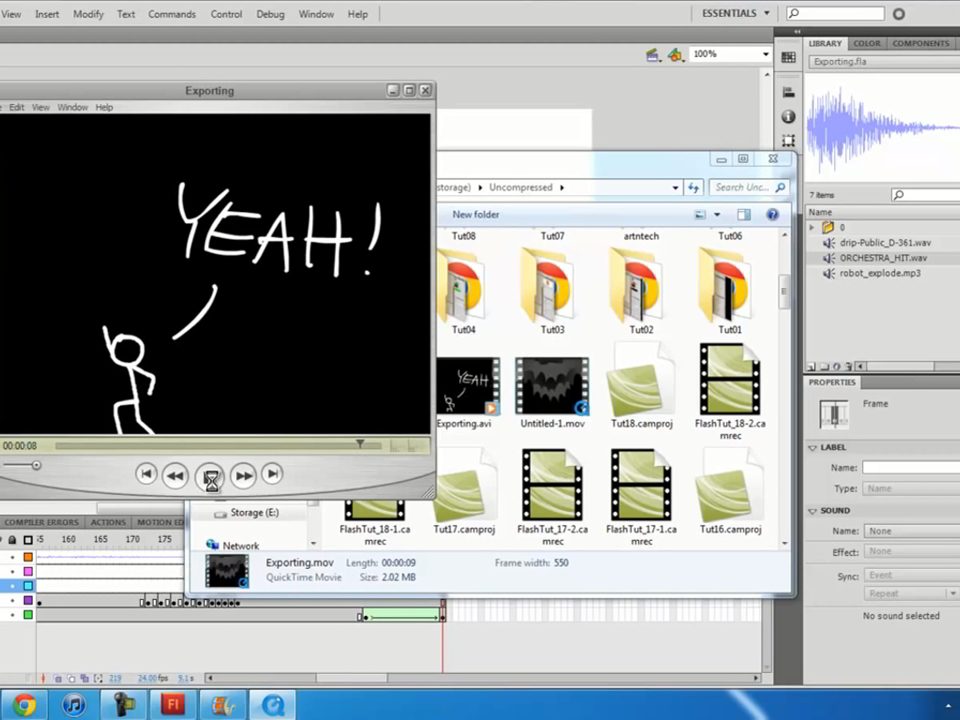
Task: Switch to the COMPONENTS panel tab
Action: pyautogui.click(x=921, y=43)
